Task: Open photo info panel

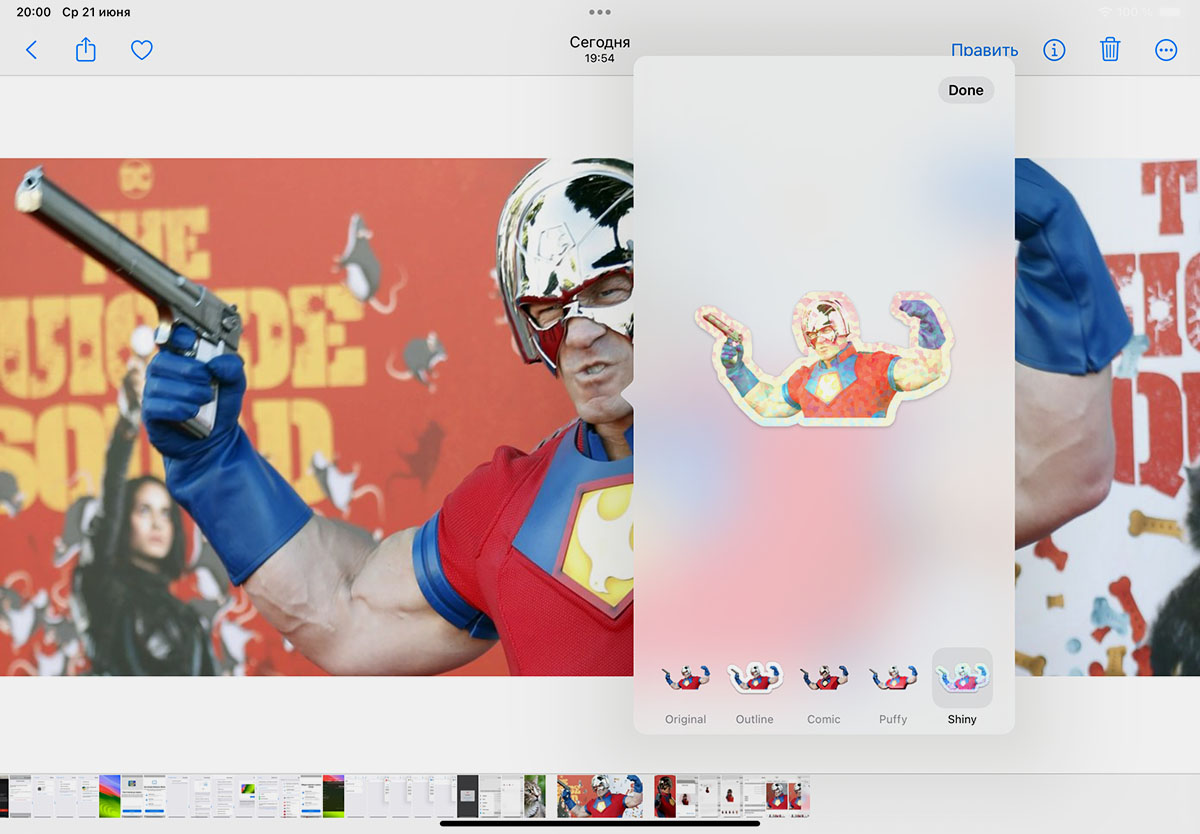Action: click(1054, 50)
